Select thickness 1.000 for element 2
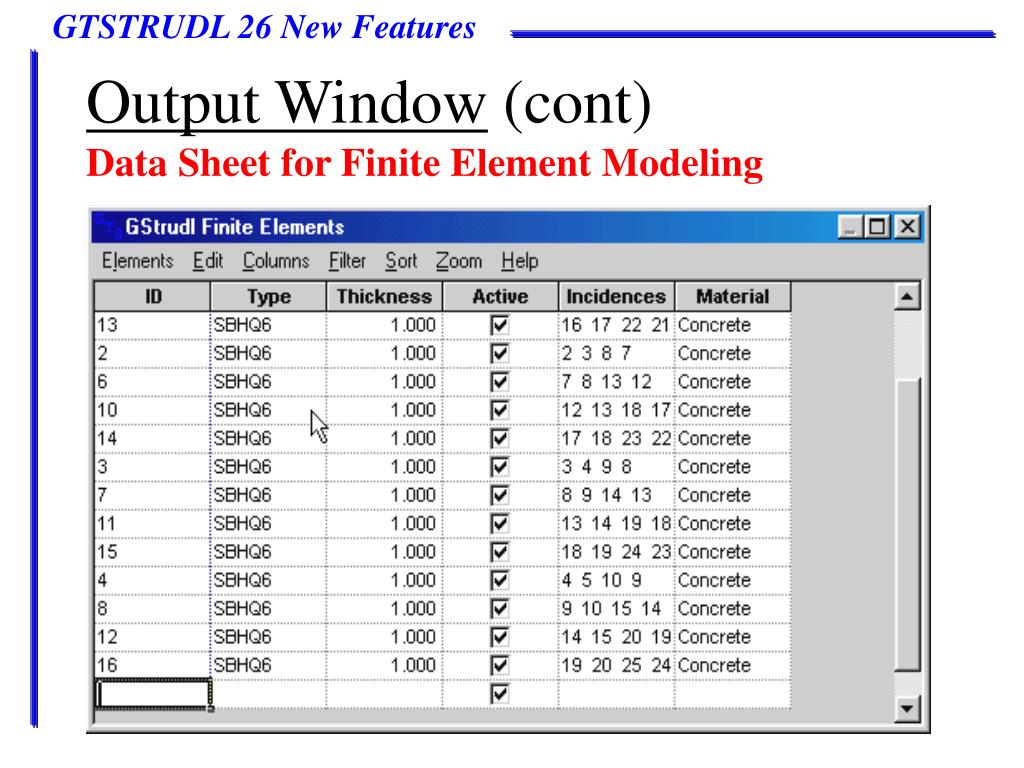Viewport: 1024px width, 768px height. coord(385,353)
